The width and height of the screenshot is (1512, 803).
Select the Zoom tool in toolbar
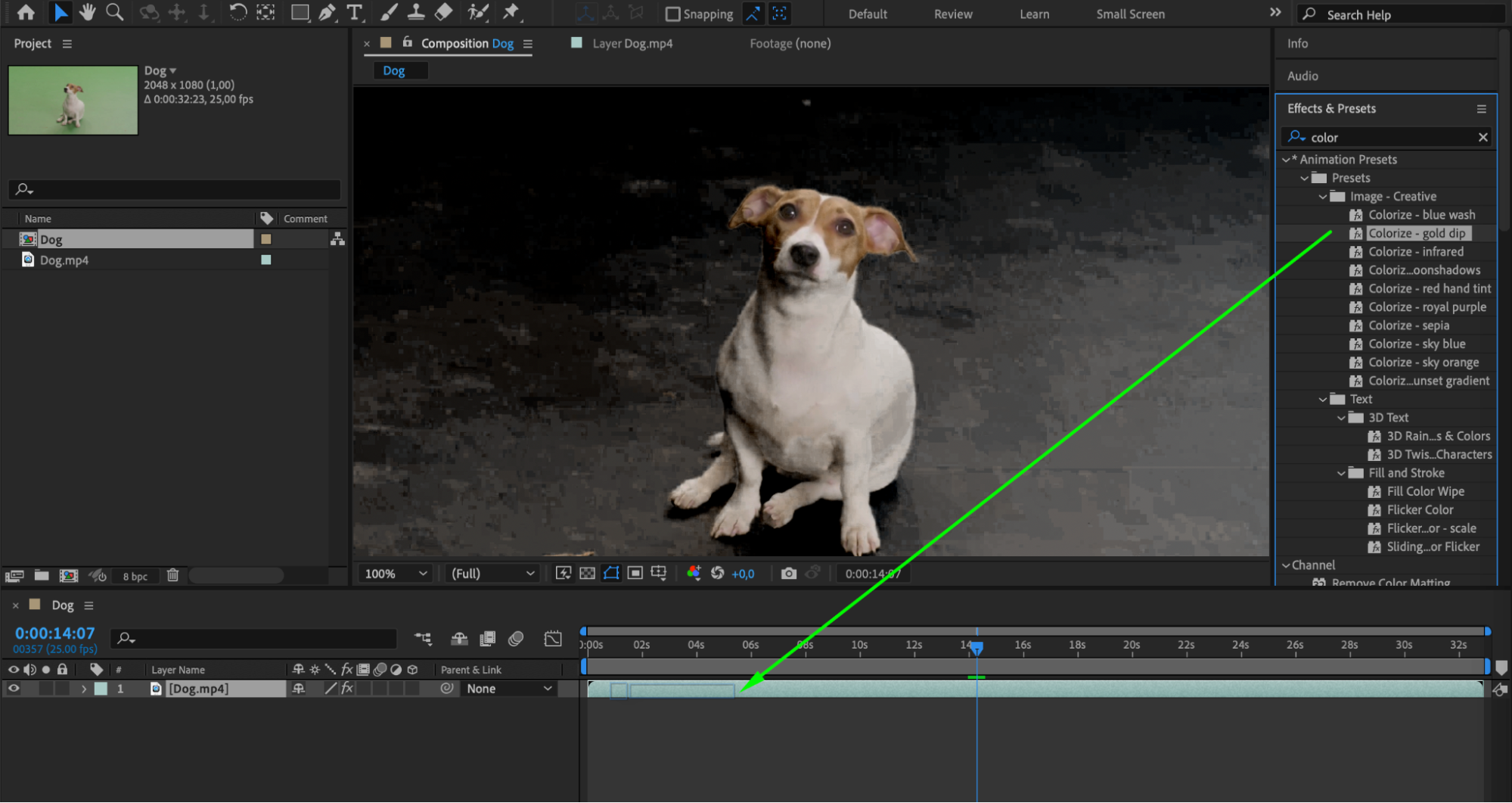(x=114, y=12)
